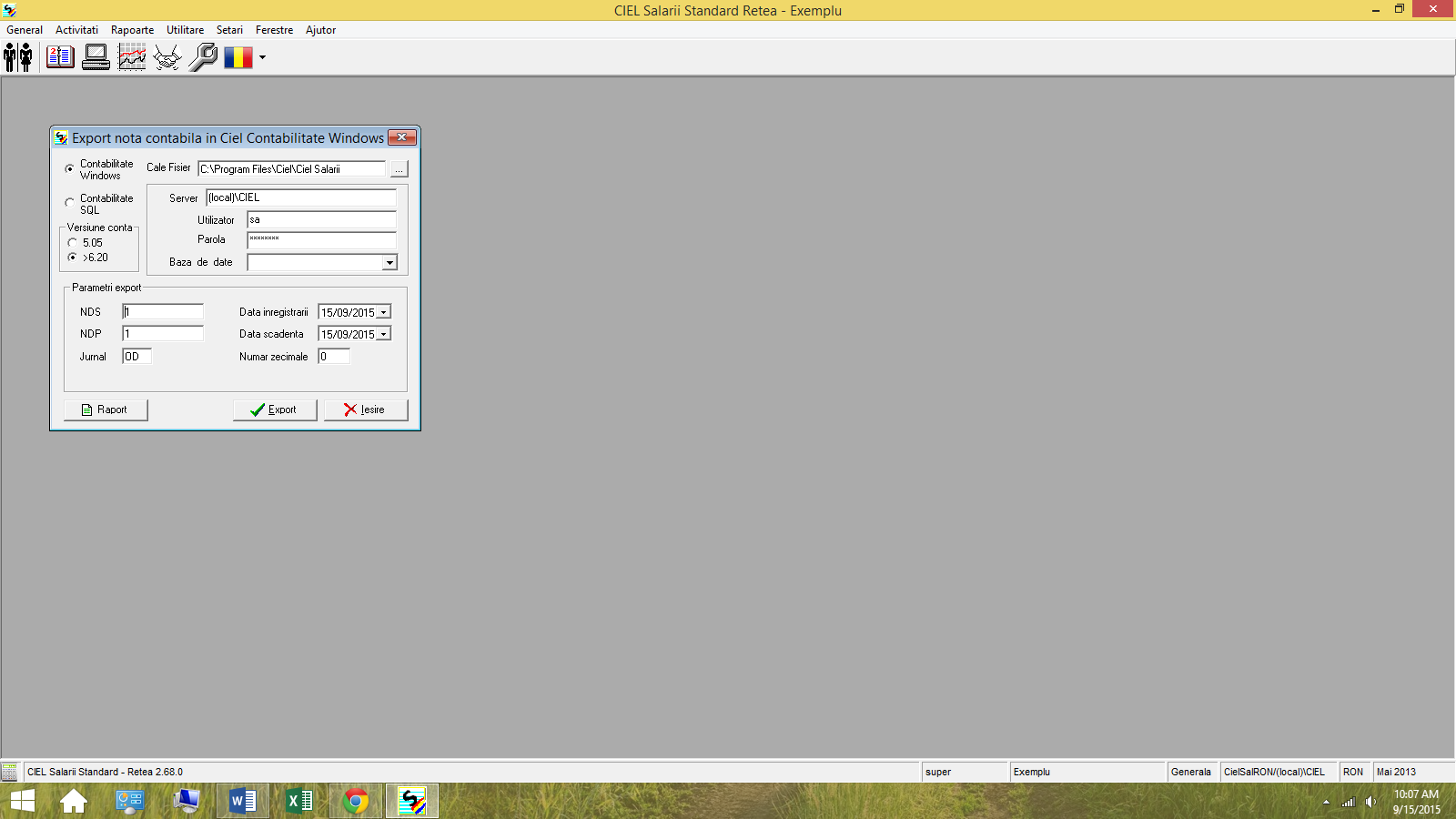Open the wrench tools toolbar icon

pos(203,57)
